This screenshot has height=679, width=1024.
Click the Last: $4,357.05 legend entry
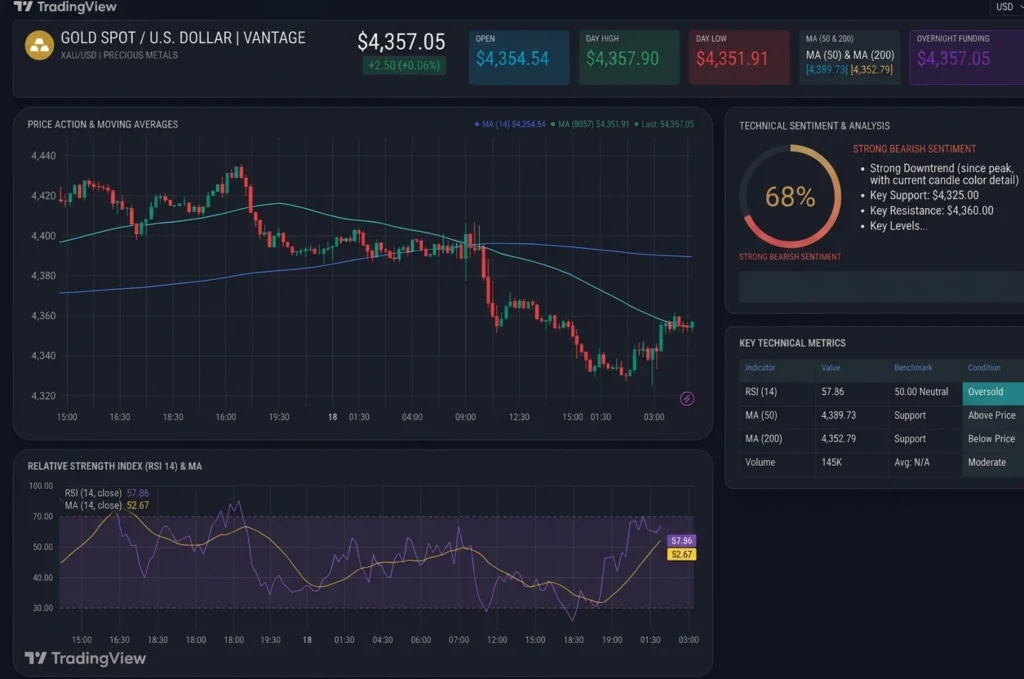[x=664, y=124]
